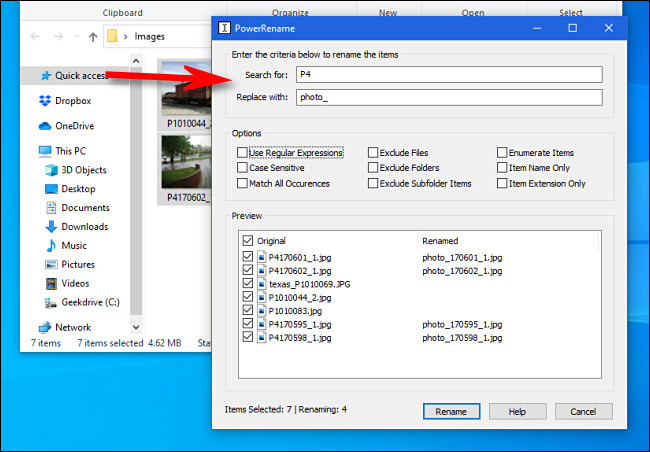Uncheck P1010044_2.jpg in preview list
This screenshot has width=650, height=452.
[248, 296]
